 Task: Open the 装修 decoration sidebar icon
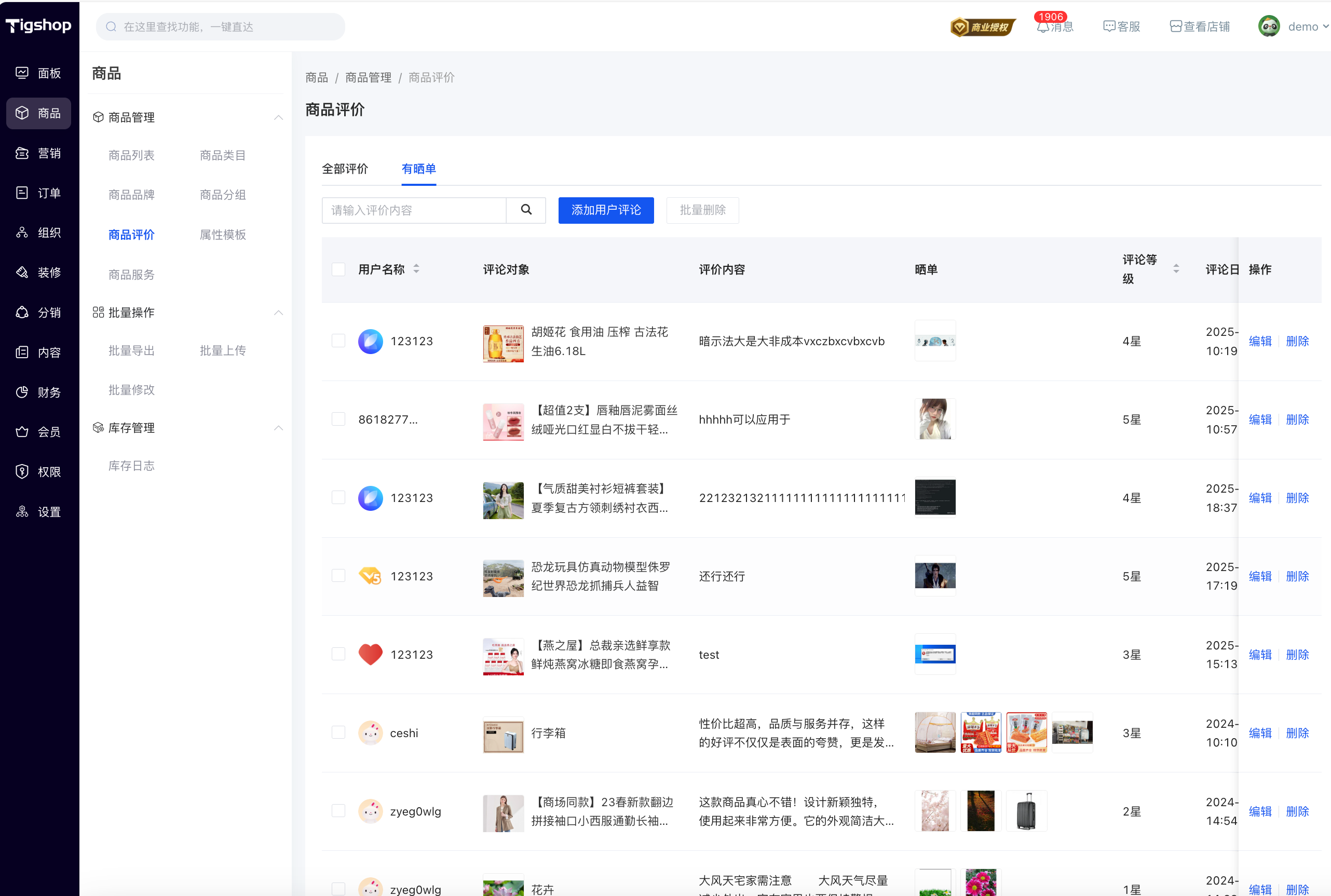click(22, 273)
